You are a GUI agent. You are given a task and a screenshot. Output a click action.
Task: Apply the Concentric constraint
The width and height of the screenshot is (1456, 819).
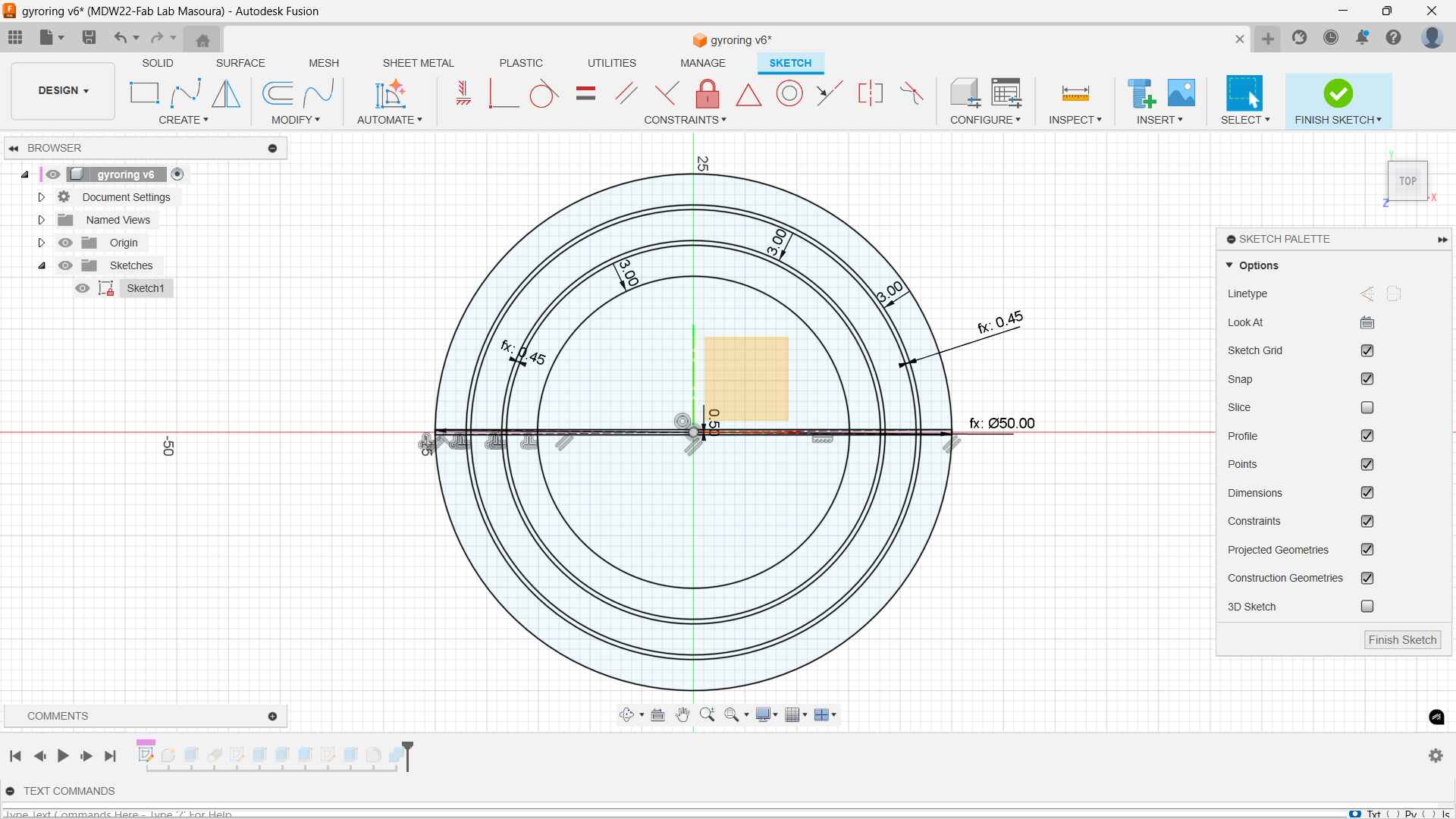pyautogui.click(x=789, y=94)
